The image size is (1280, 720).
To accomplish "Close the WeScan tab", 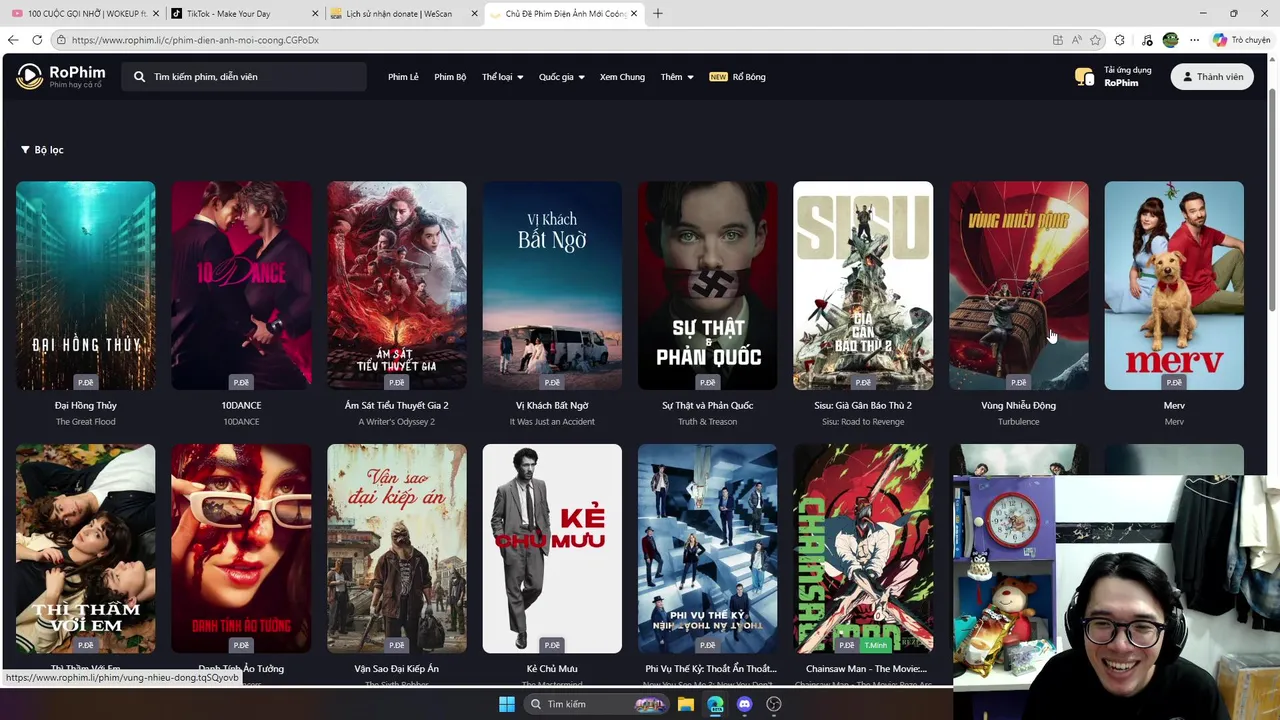I will (x=476, y=14).
